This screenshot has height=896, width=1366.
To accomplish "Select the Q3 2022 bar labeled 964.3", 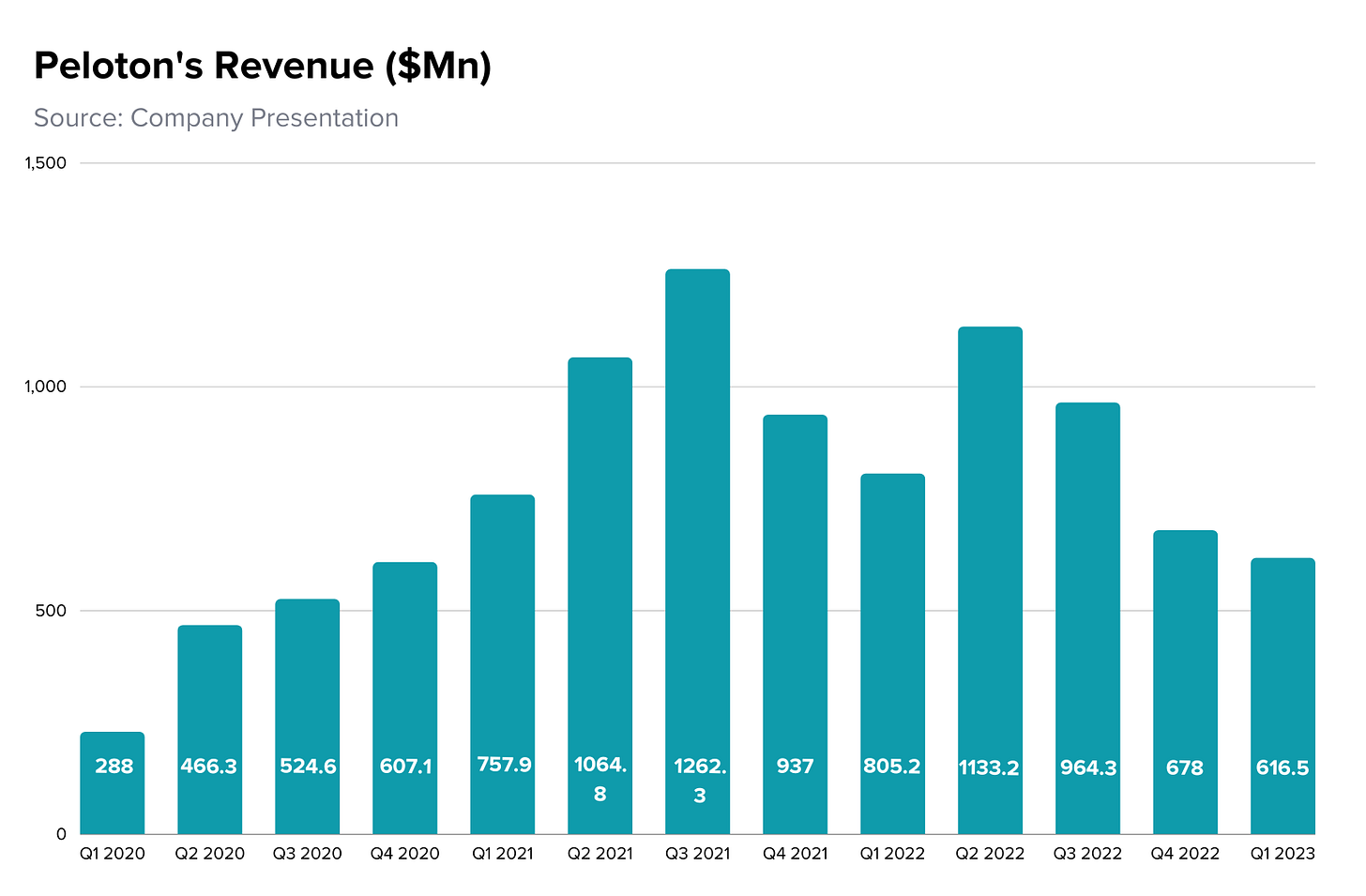I will (x=1088, y=618).
